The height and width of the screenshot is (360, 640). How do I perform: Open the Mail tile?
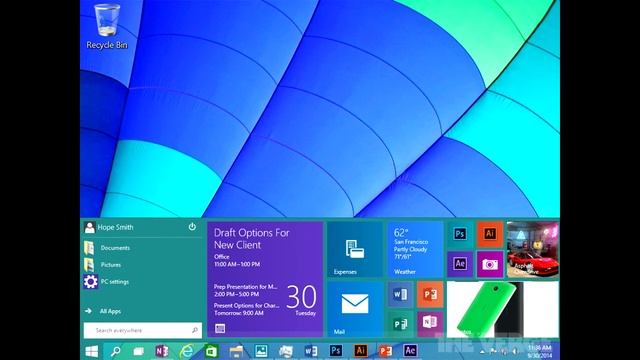pyautogui.click(x=355, y=309)
